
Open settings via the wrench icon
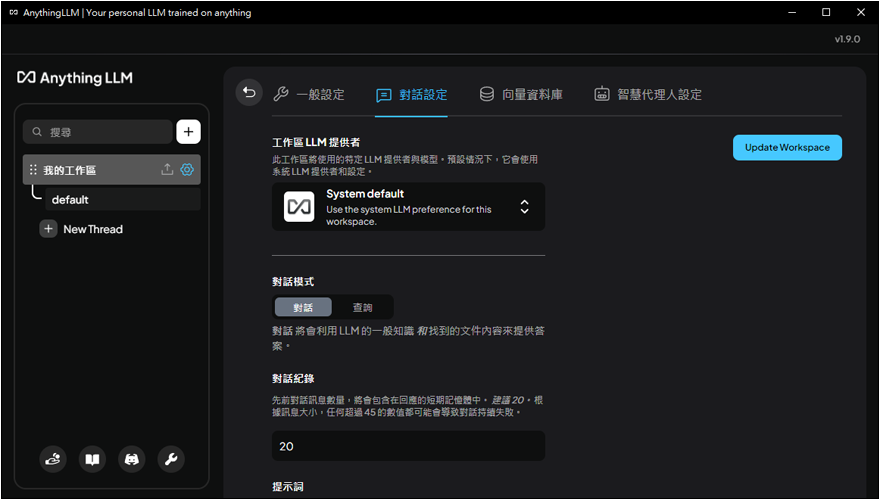tap(171, 459)
